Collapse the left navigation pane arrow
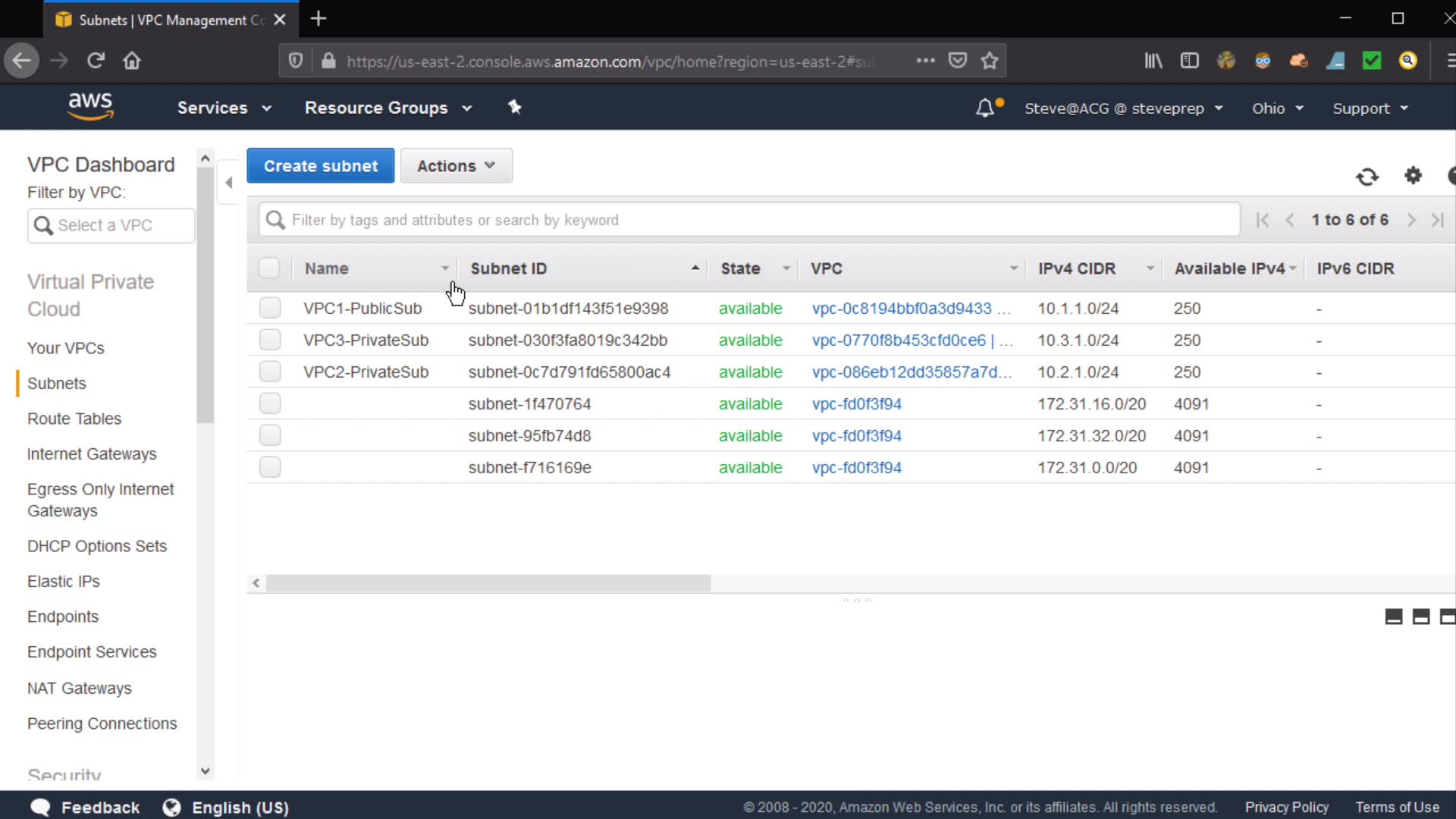Screen dimensions: 1456x819 pos(228,182)
